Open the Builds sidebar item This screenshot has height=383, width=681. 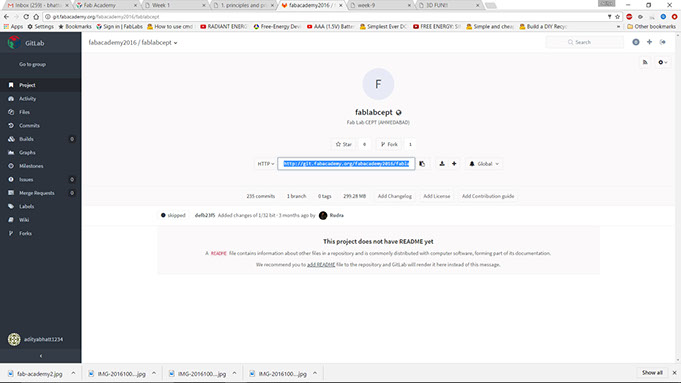40,139
